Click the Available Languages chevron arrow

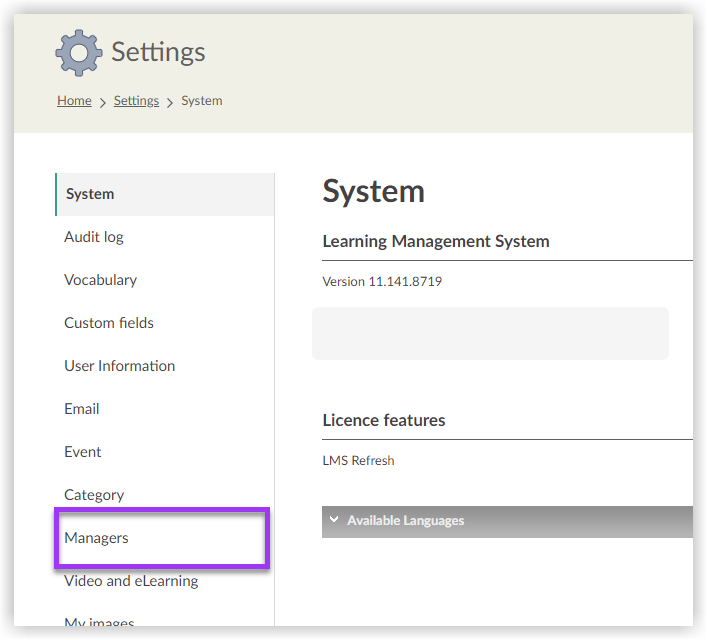334,520
